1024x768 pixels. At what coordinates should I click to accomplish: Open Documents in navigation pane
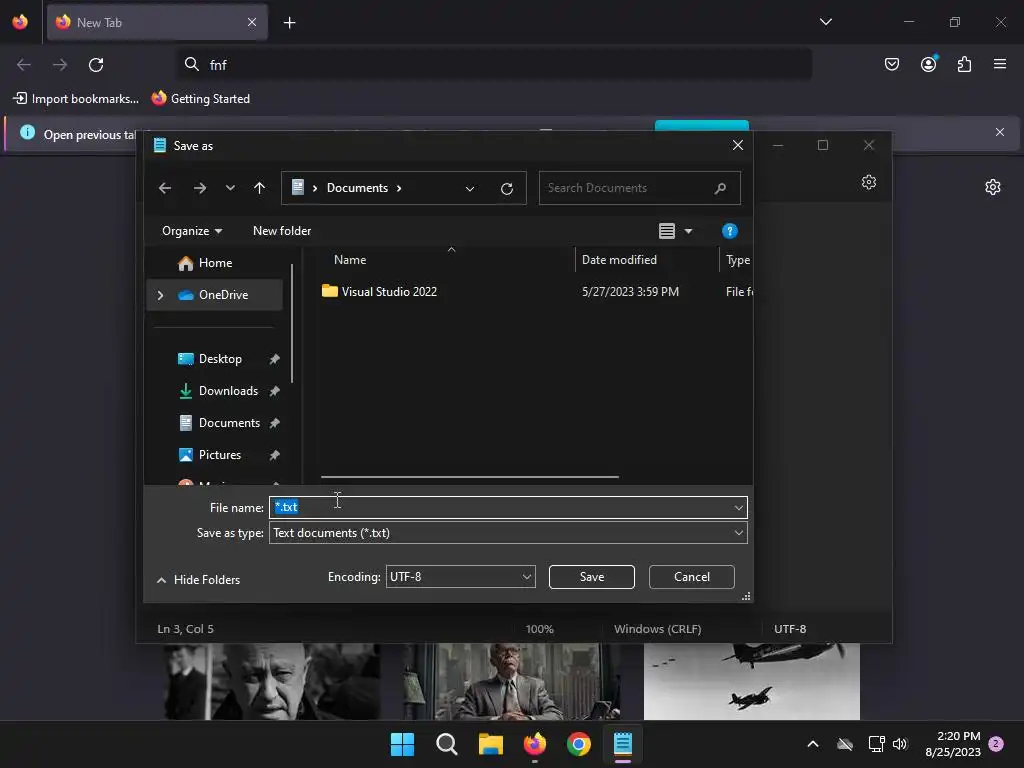point(229,423)
